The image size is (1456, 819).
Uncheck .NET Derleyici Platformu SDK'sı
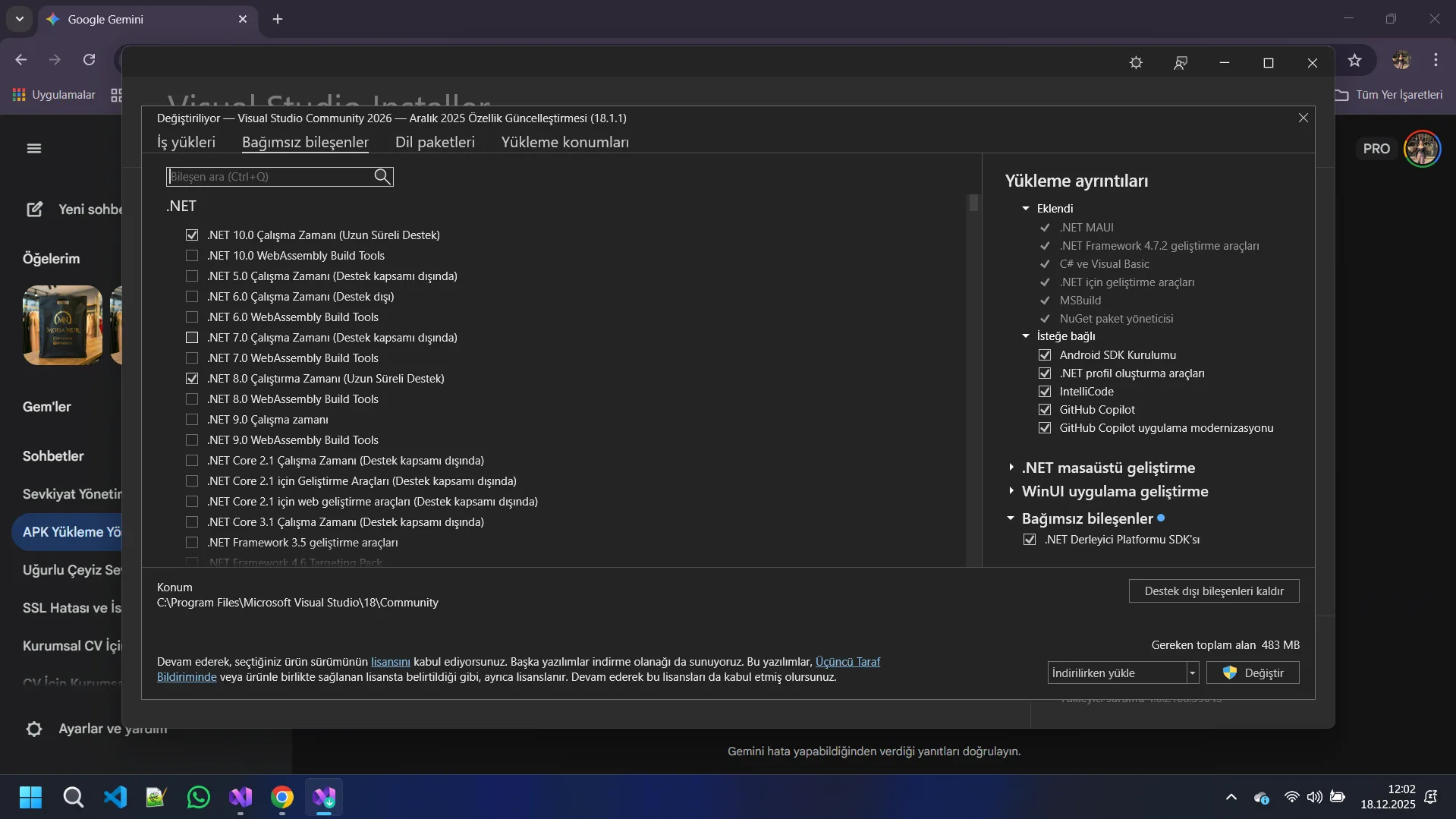(x=1030, y=540)
